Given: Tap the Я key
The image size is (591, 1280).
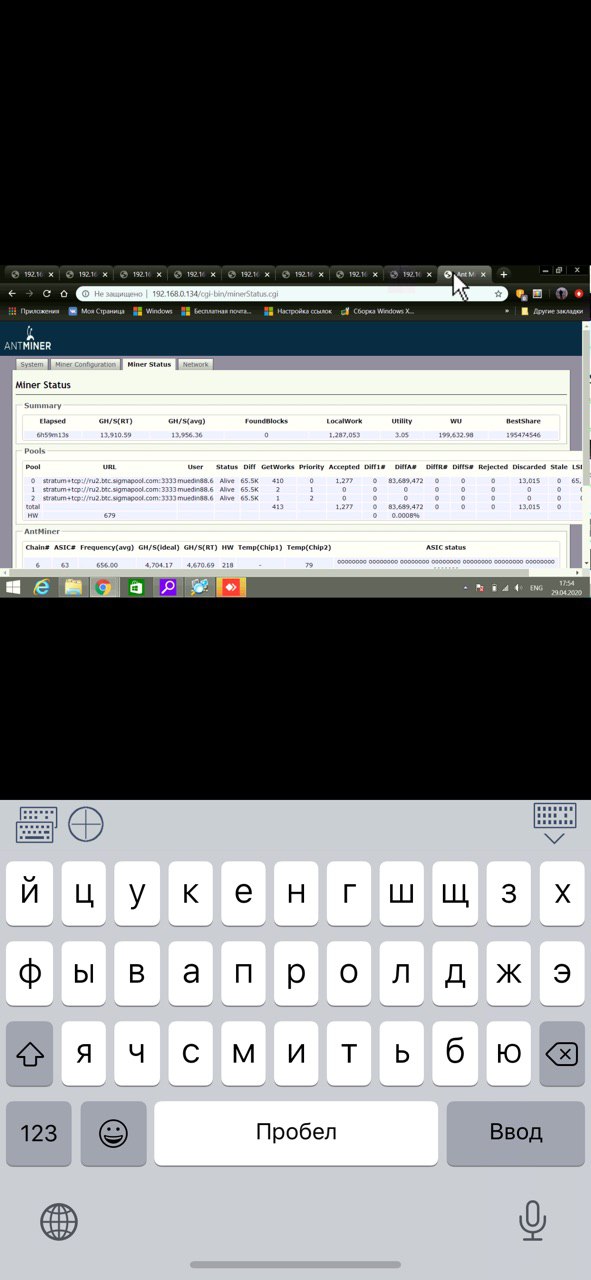Looking at the screenshot, I should point(83,1053).
